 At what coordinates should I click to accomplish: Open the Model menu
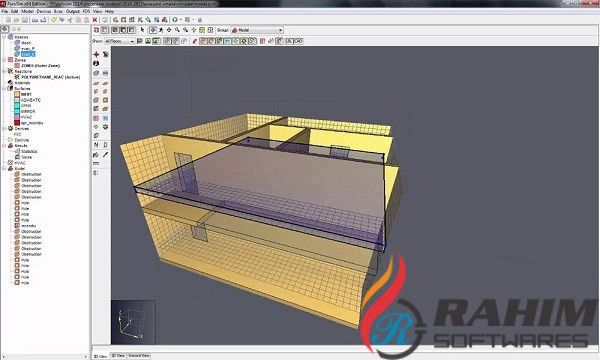[28, 11]
